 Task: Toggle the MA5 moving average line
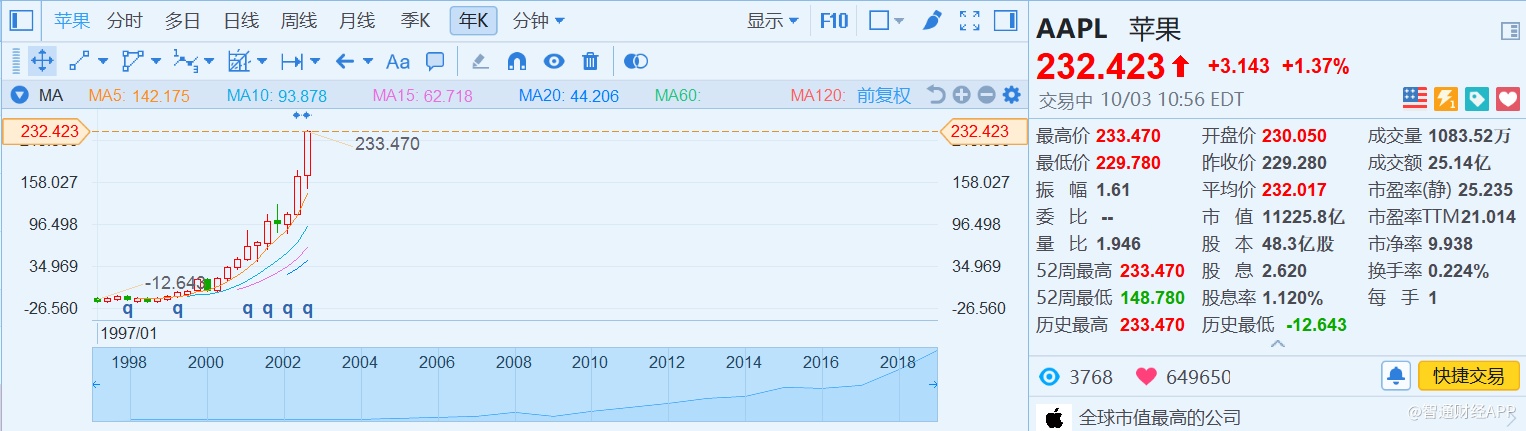coord(140,96)
